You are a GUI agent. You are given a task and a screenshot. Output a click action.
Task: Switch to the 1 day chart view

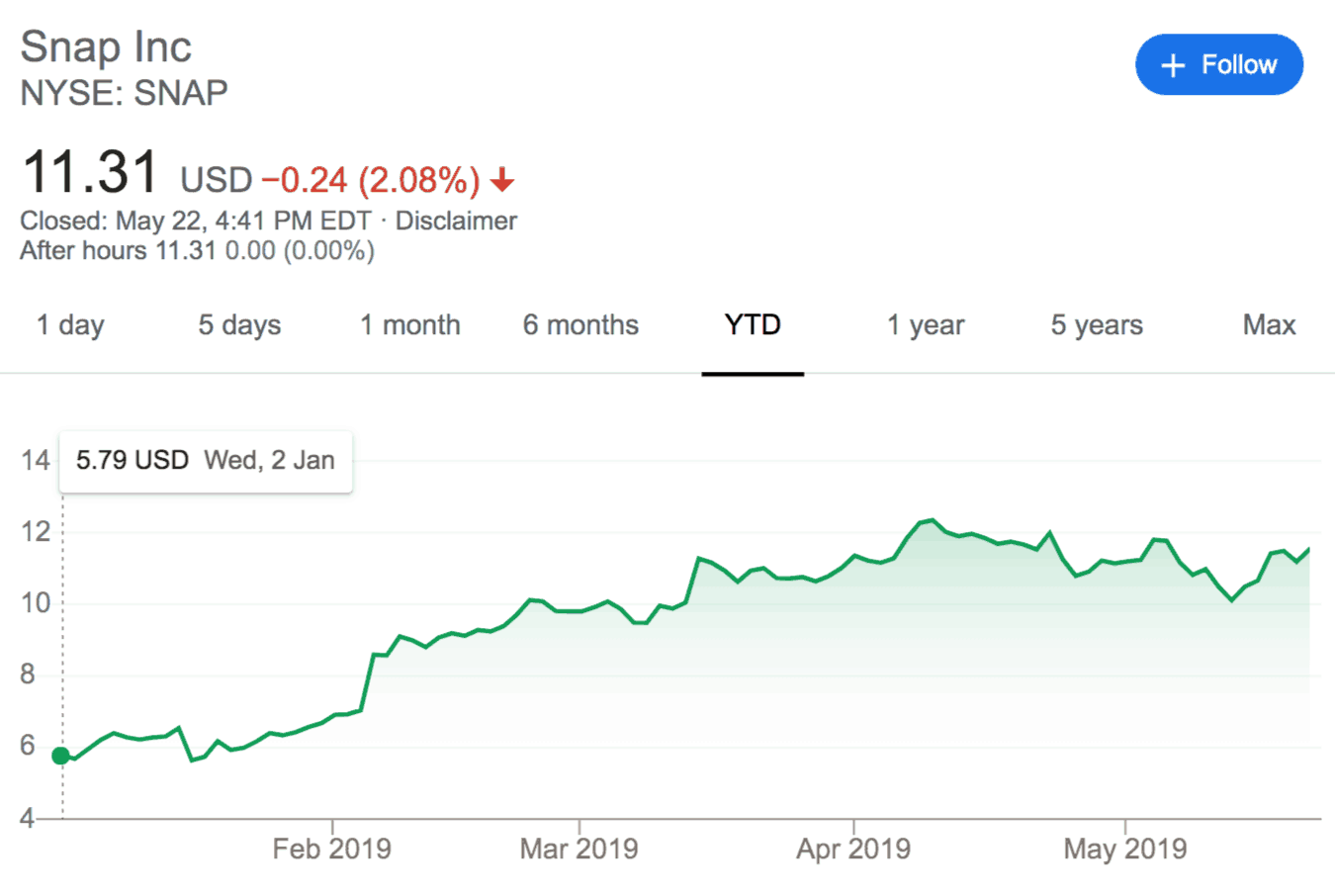(x=69, y=324)
